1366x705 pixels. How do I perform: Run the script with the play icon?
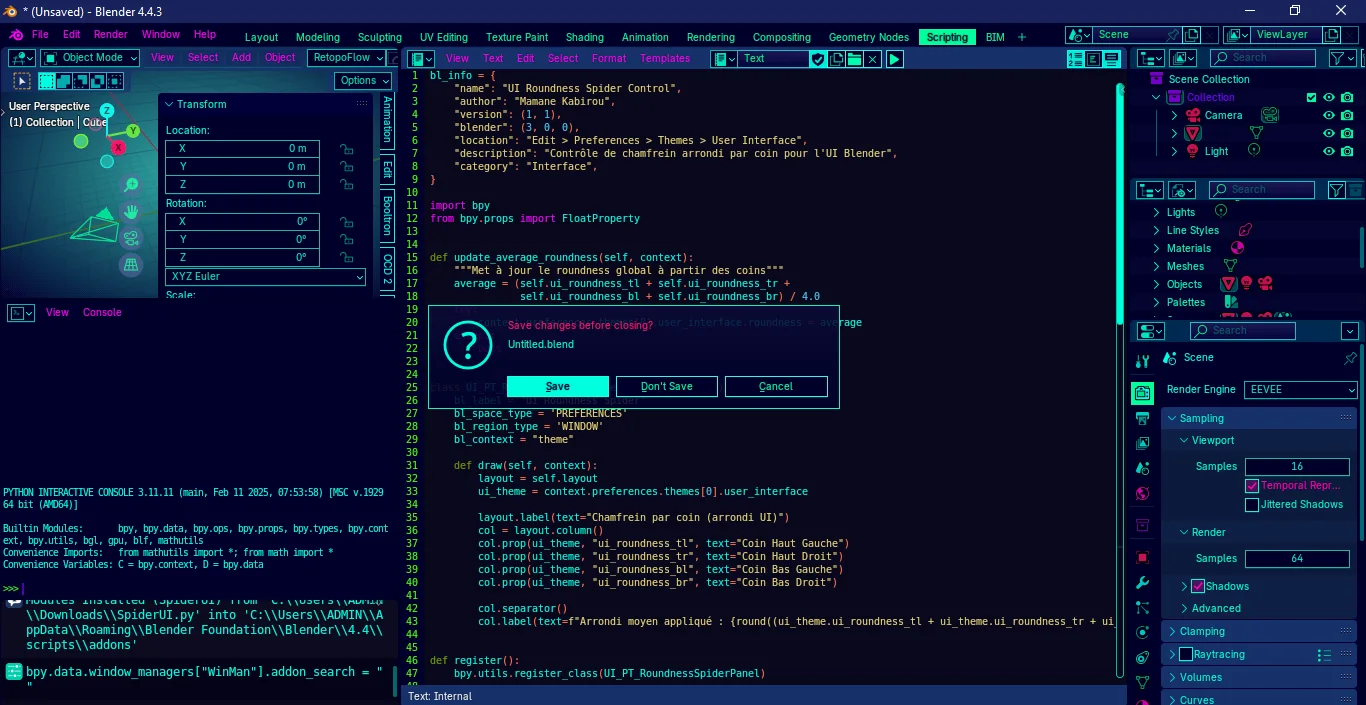coord(895,59)
